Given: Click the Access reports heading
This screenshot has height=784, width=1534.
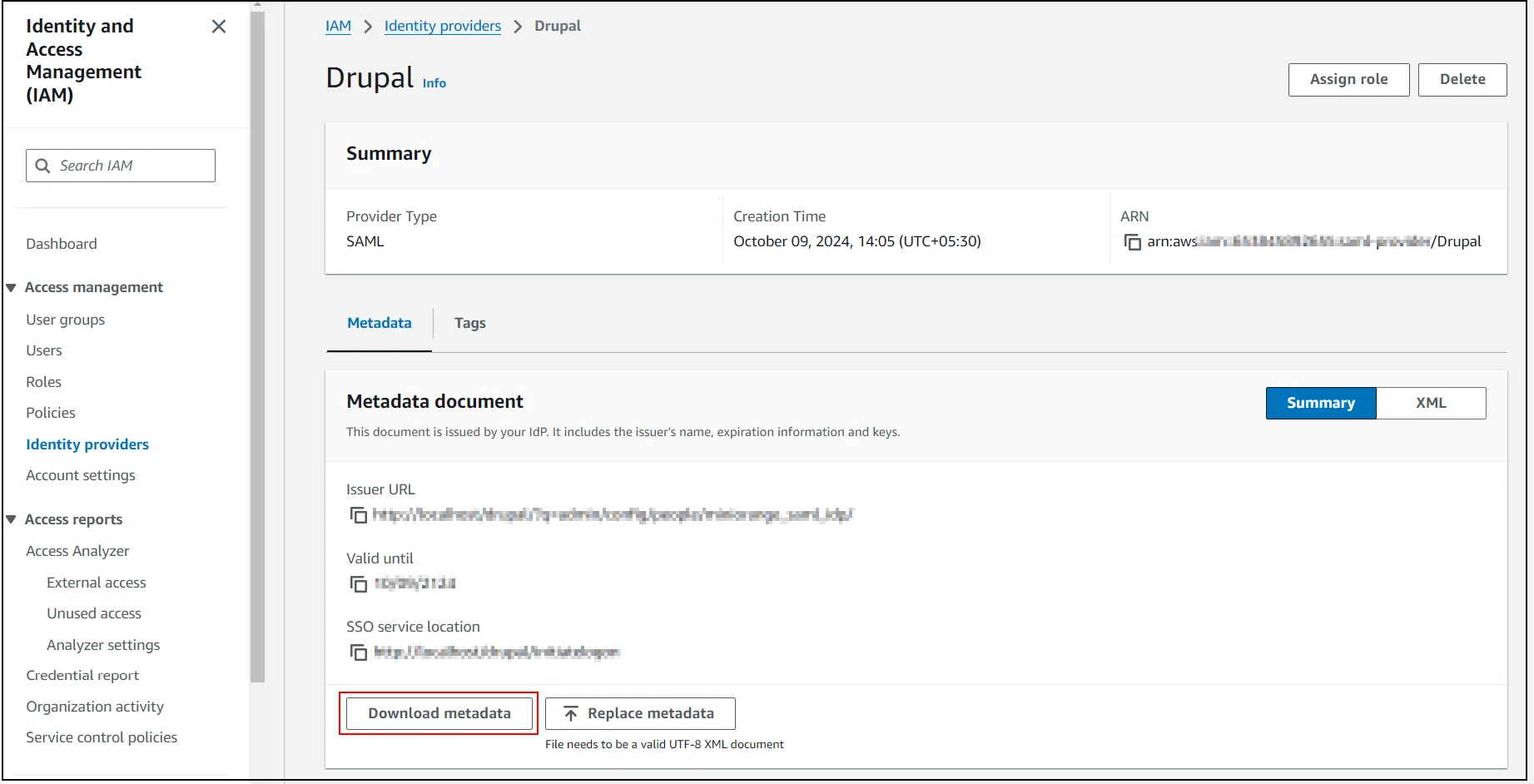Looking at the screenshot, I should click(73, 519).
